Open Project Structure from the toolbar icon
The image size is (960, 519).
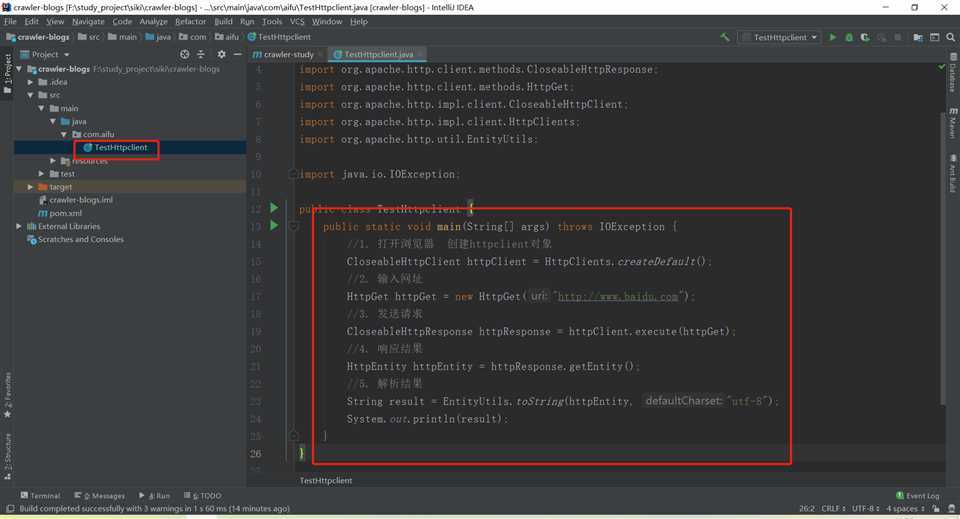click(918, 37)
